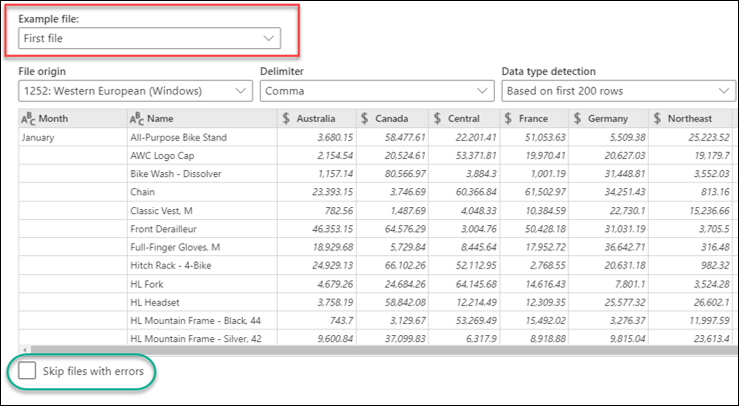The height and width of the screenshot is (406, 739).
Task: Select the Central column header
Action: click(x=464, y=118)
